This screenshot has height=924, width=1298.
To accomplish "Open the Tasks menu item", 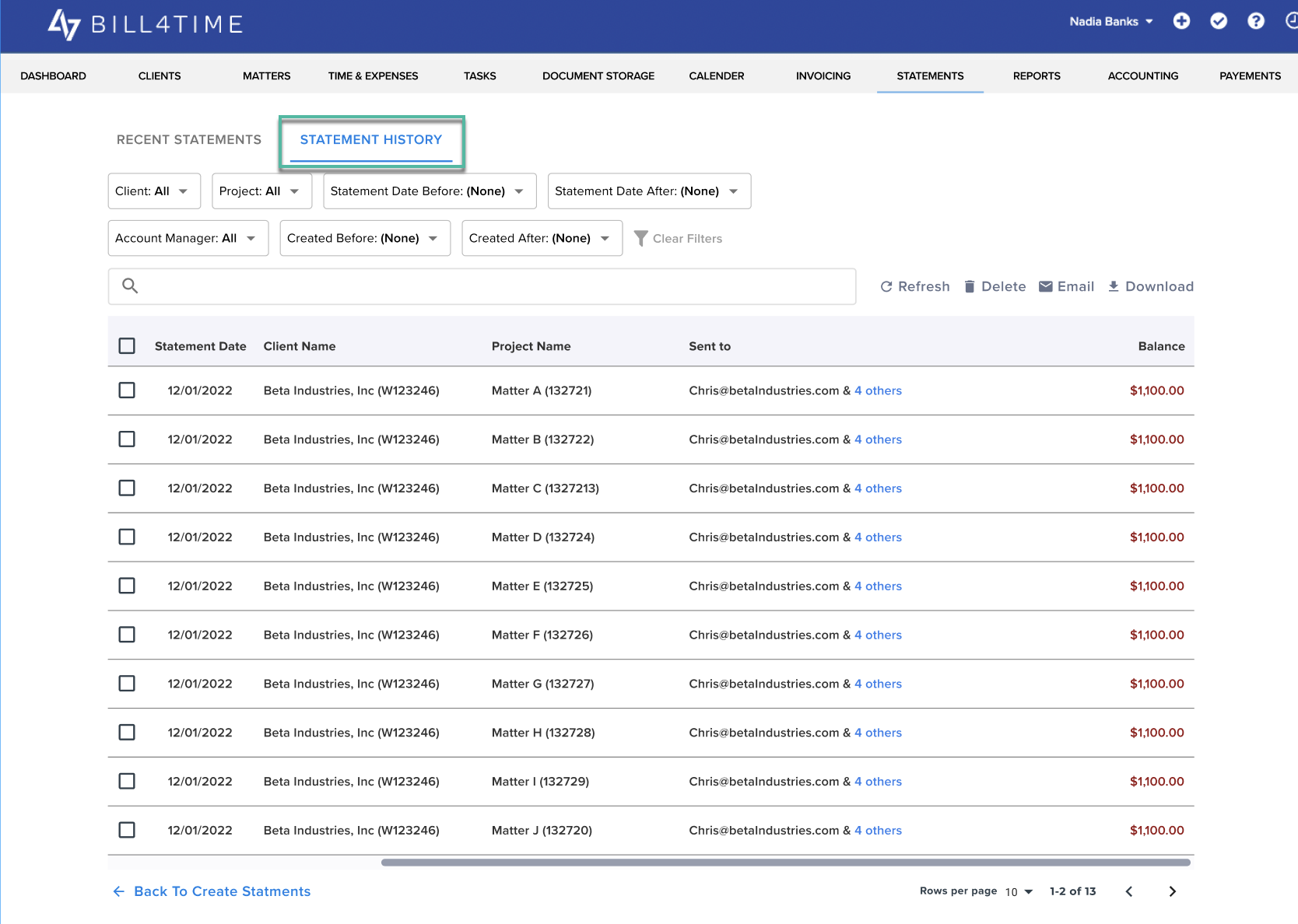I will (479, 76).
